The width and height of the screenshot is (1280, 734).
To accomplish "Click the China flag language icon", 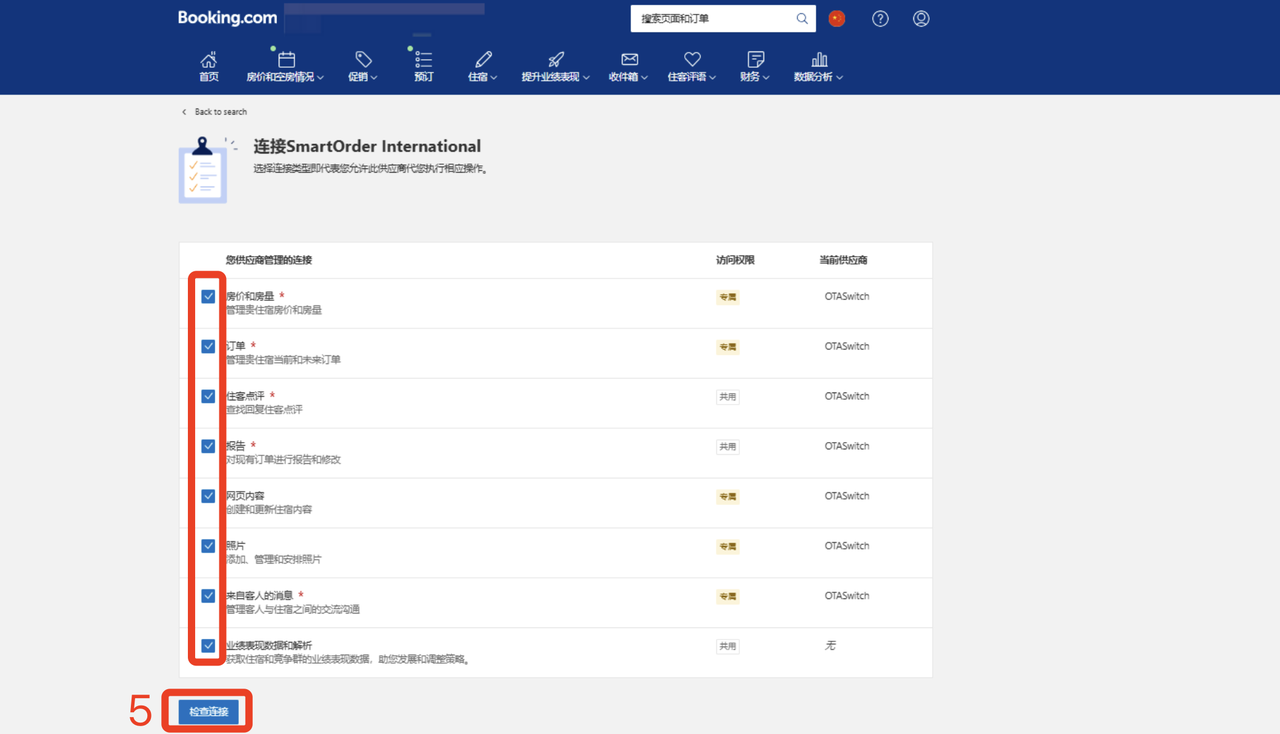I will coord(837,19).
